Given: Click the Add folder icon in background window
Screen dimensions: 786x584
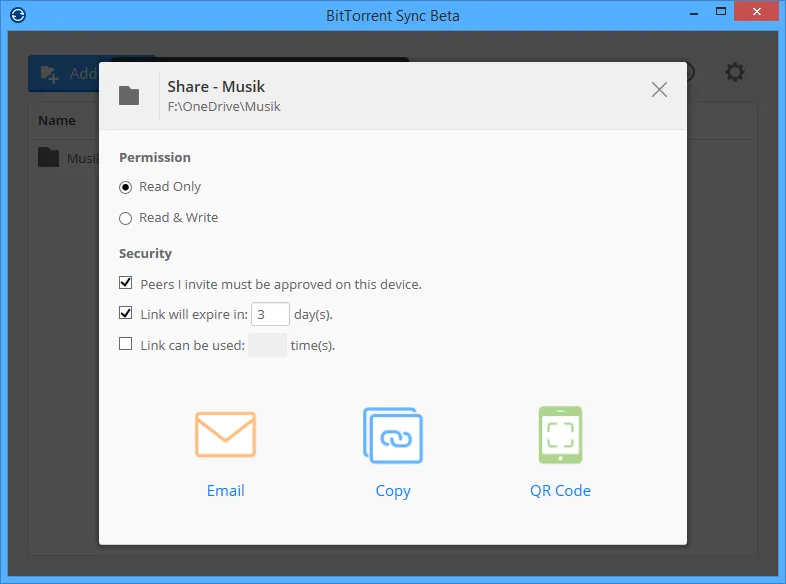Looking at the screenshot, I should pyautogui.click(x=49, y=74).
